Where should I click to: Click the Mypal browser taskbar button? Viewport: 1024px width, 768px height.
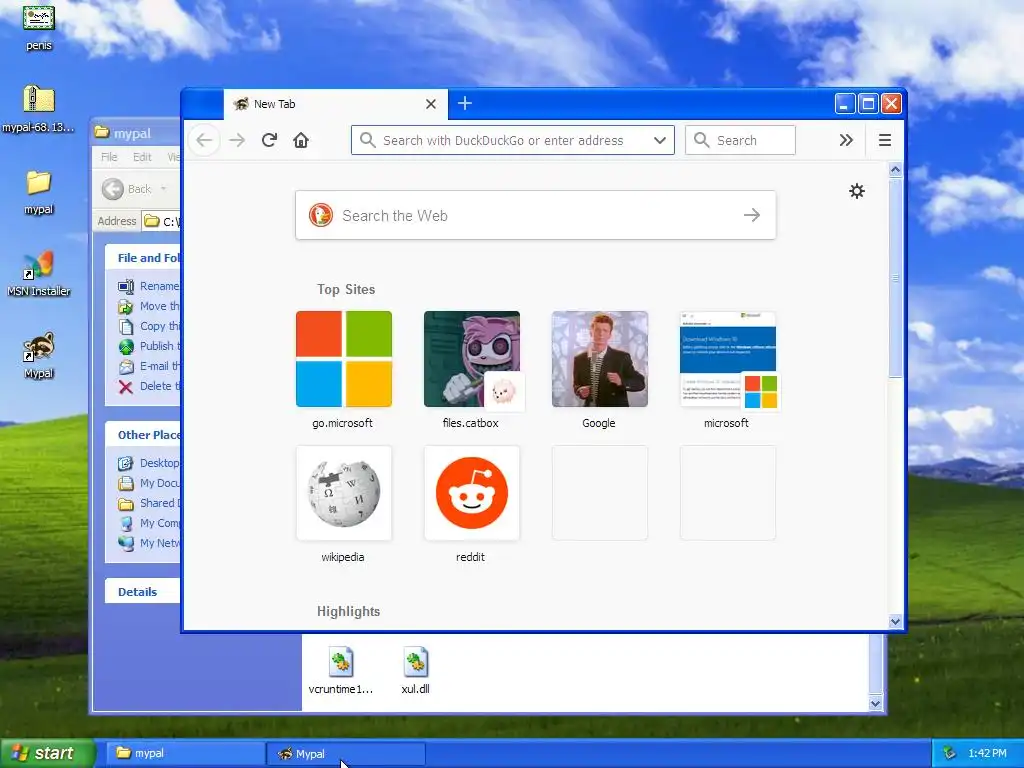point(346,754)
